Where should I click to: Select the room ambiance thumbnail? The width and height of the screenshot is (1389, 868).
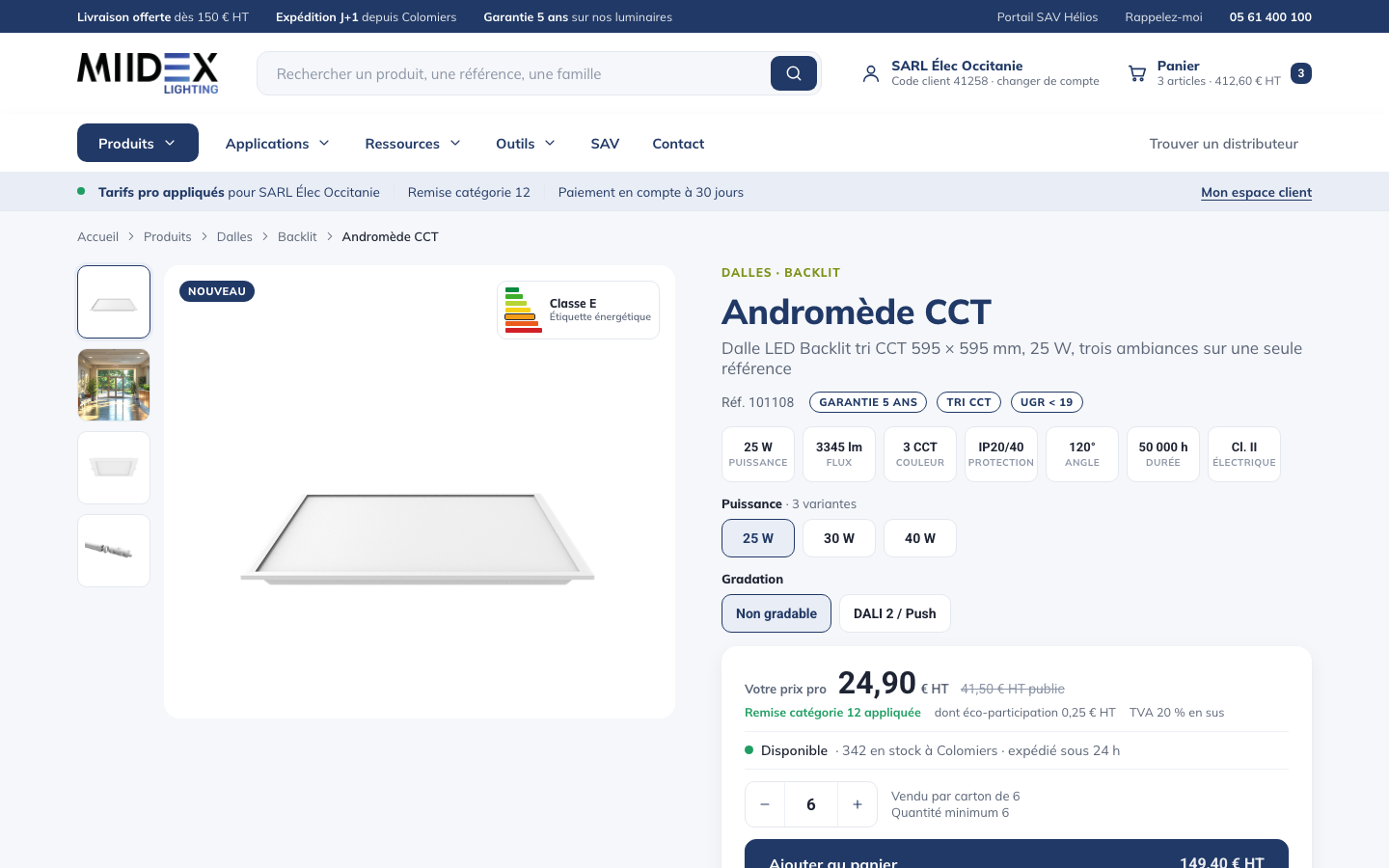point(114,385)
